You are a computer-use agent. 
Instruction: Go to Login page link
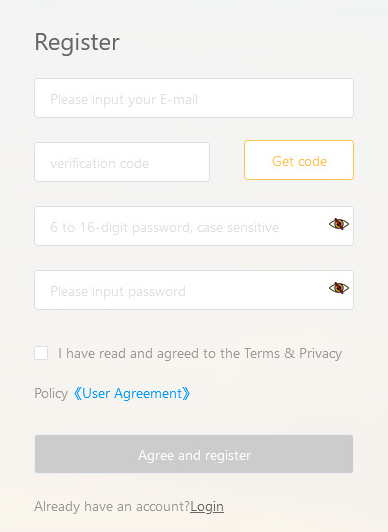click(x=207, y=507)
